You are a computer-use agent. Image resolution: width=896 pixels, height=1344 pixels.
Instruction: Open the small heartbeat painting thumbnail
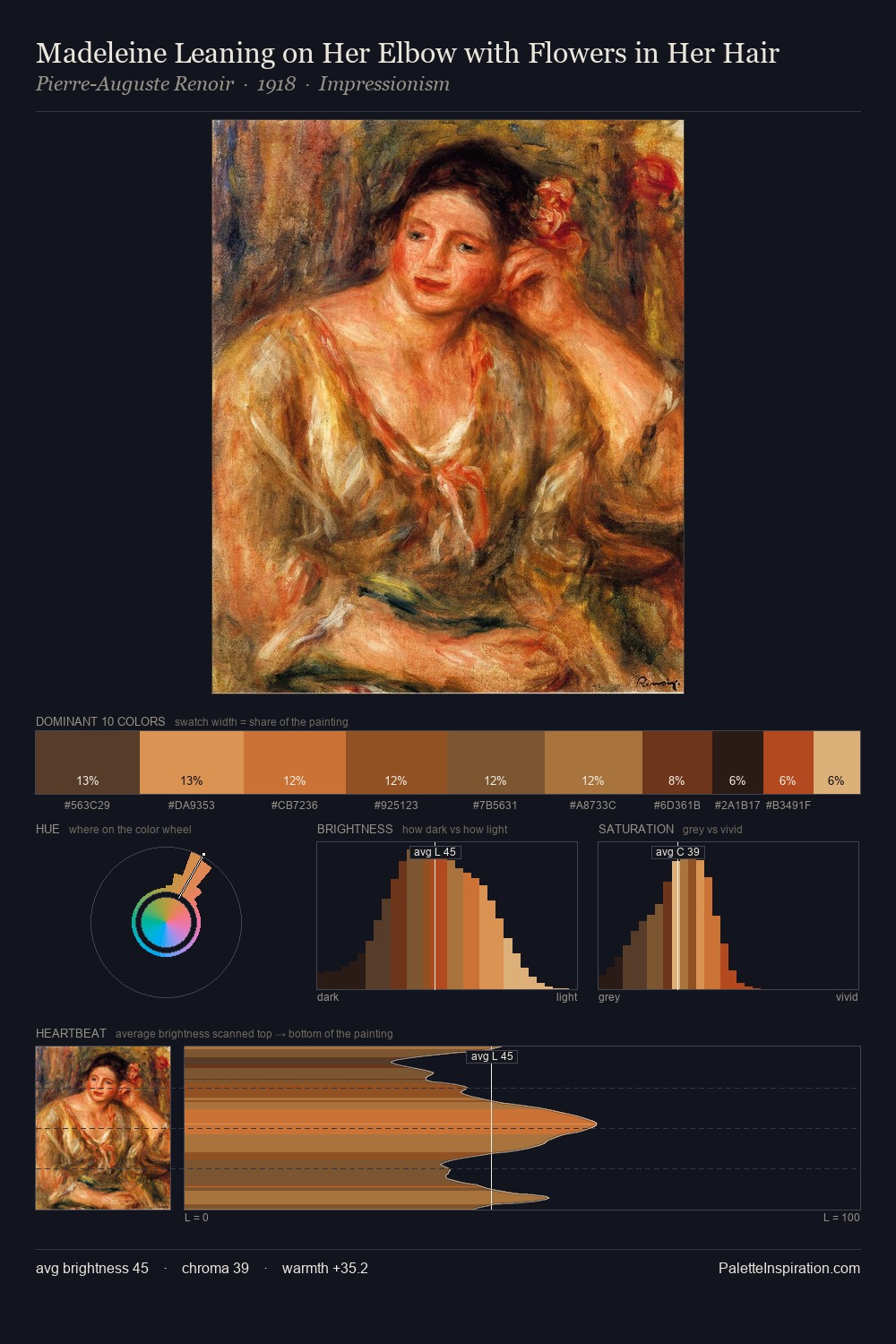pos(103,1128)
